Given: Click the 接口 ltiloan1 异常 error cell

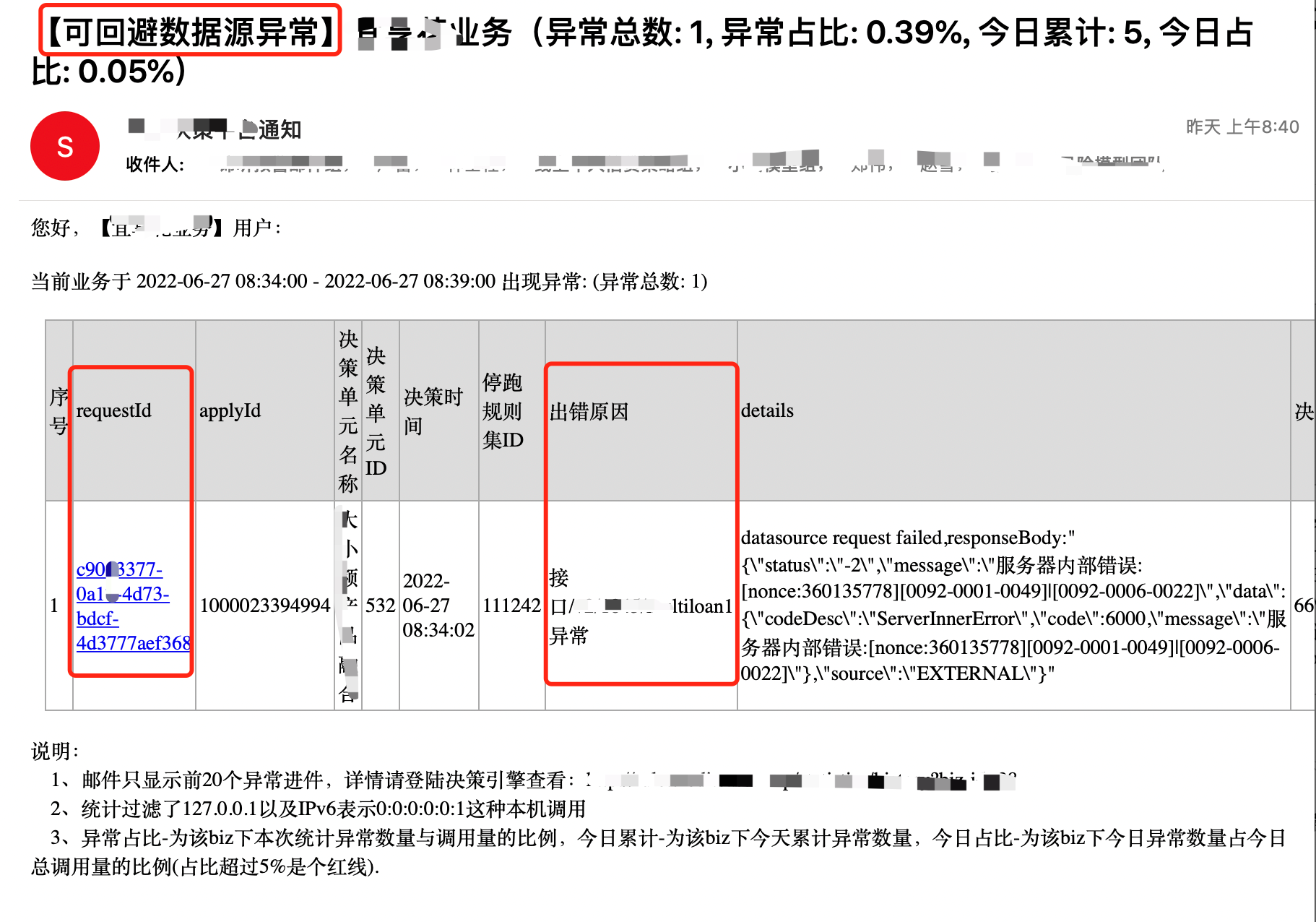Looking at the screenshot, I should point(641,606).
